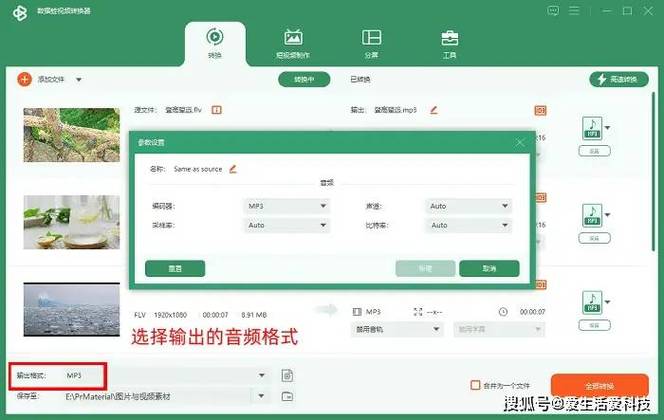The height and width of the screenshot is (420, 664).
Task: Click third row MP3 format icon
Action: (x=592, y=302)
